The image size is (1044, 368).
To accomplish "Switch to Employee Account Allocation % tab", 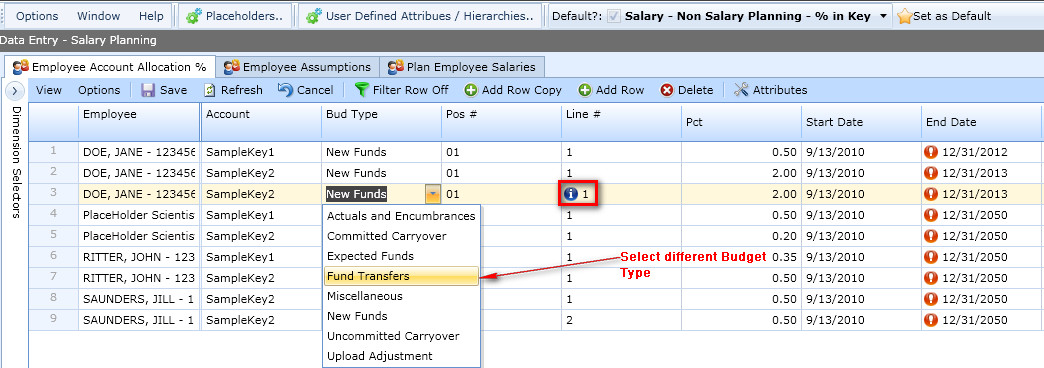I will click(x=110, y=67).
